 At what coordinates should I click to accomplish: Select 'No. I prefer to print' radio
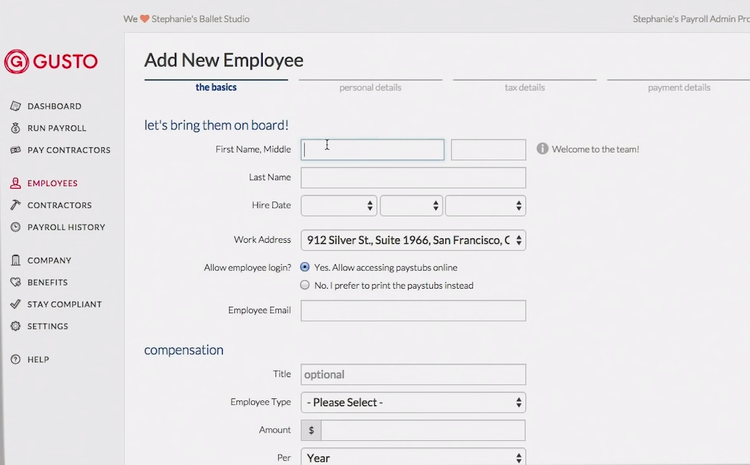[305, 285]
